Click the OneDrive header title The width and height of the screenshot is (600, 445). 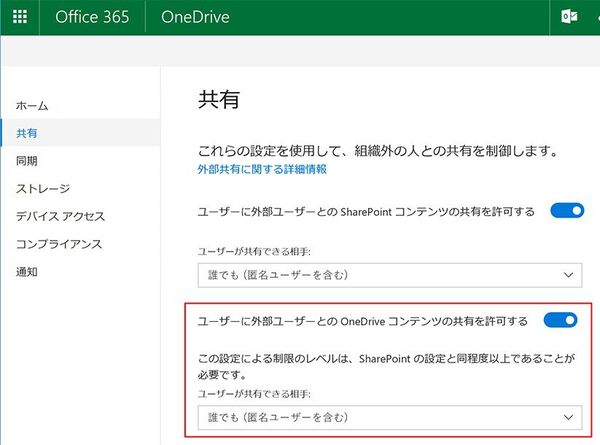click(x=195, y=17)
